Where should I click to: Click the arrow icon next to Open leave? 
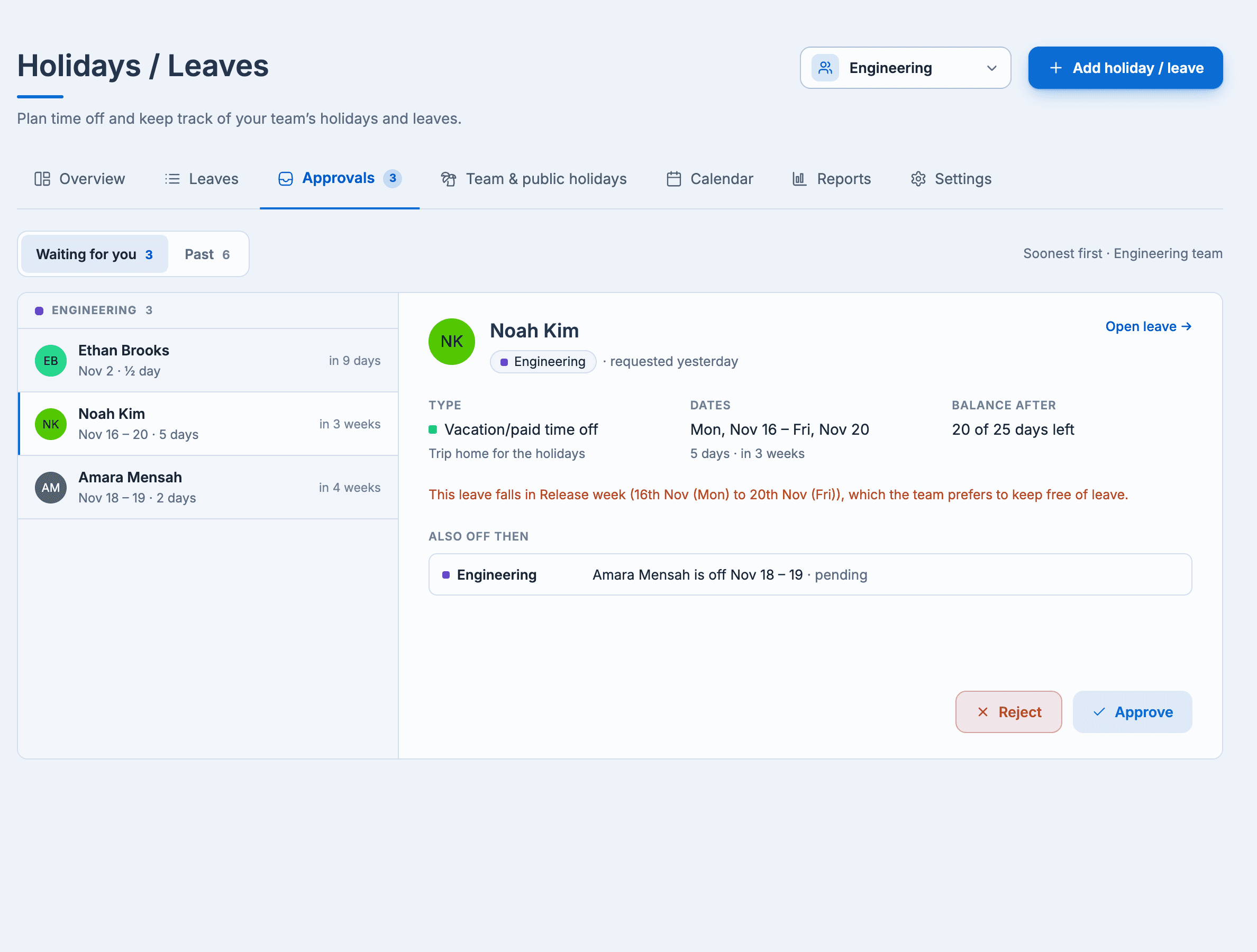point(1186,326)
